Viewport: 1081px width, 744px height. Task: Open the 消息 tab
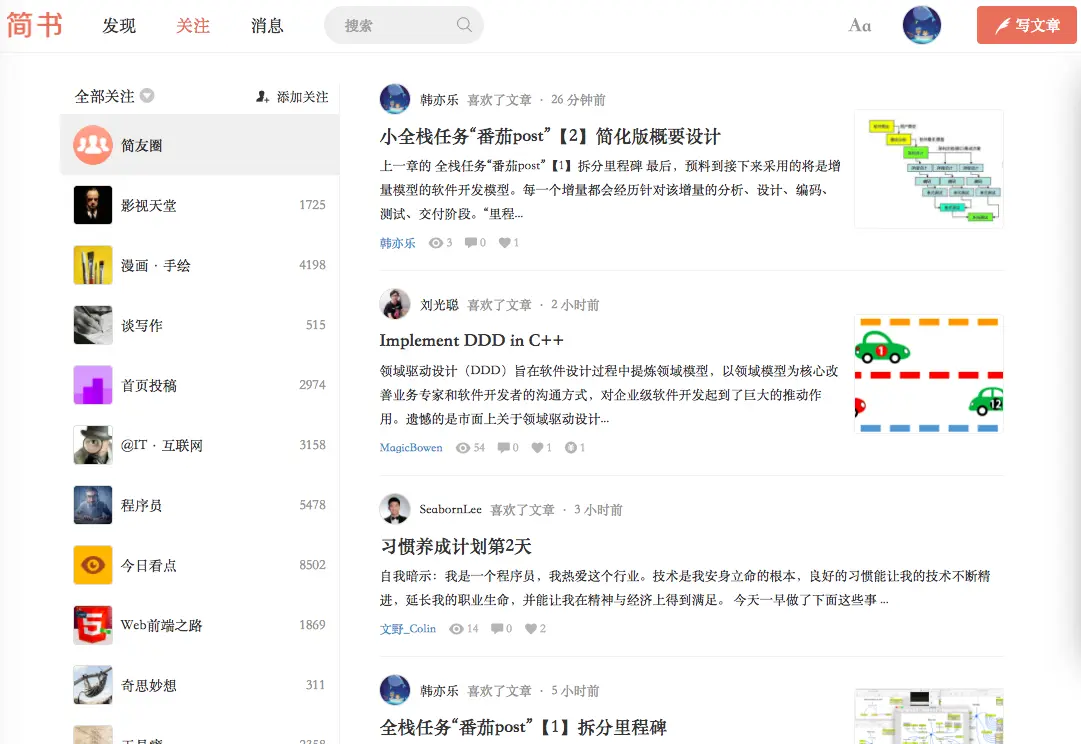tap(267, 26)
